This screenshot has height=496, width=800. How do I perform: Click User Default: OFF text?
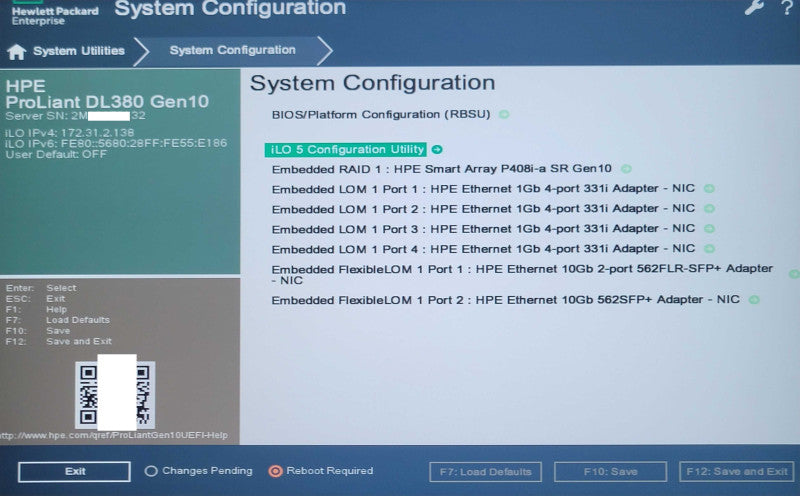click(56, 154)
